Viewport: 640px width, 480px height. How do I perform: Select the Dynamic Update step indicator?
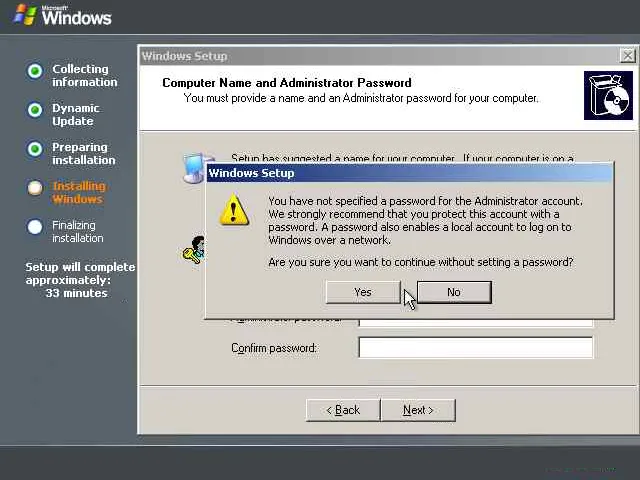[35, 110]
